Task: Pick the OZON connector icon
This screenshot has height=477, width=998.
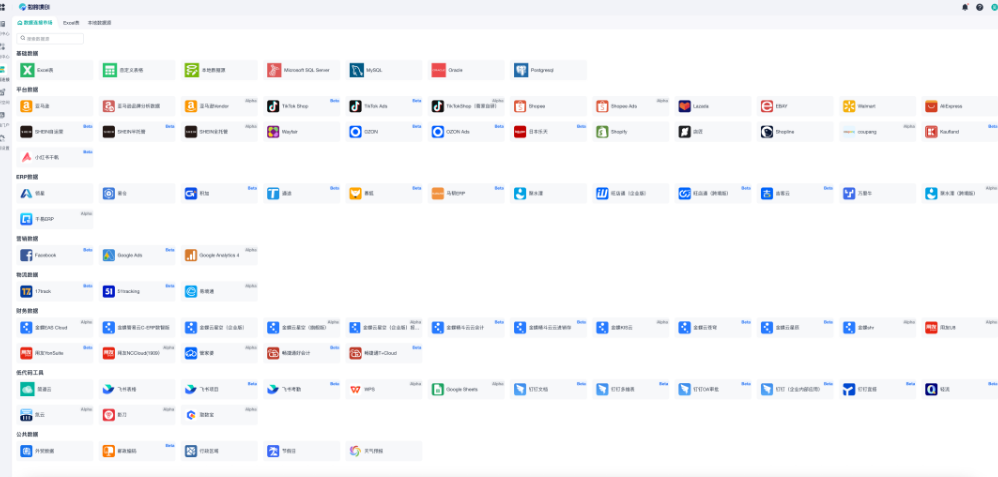Action: click(356, 132)
